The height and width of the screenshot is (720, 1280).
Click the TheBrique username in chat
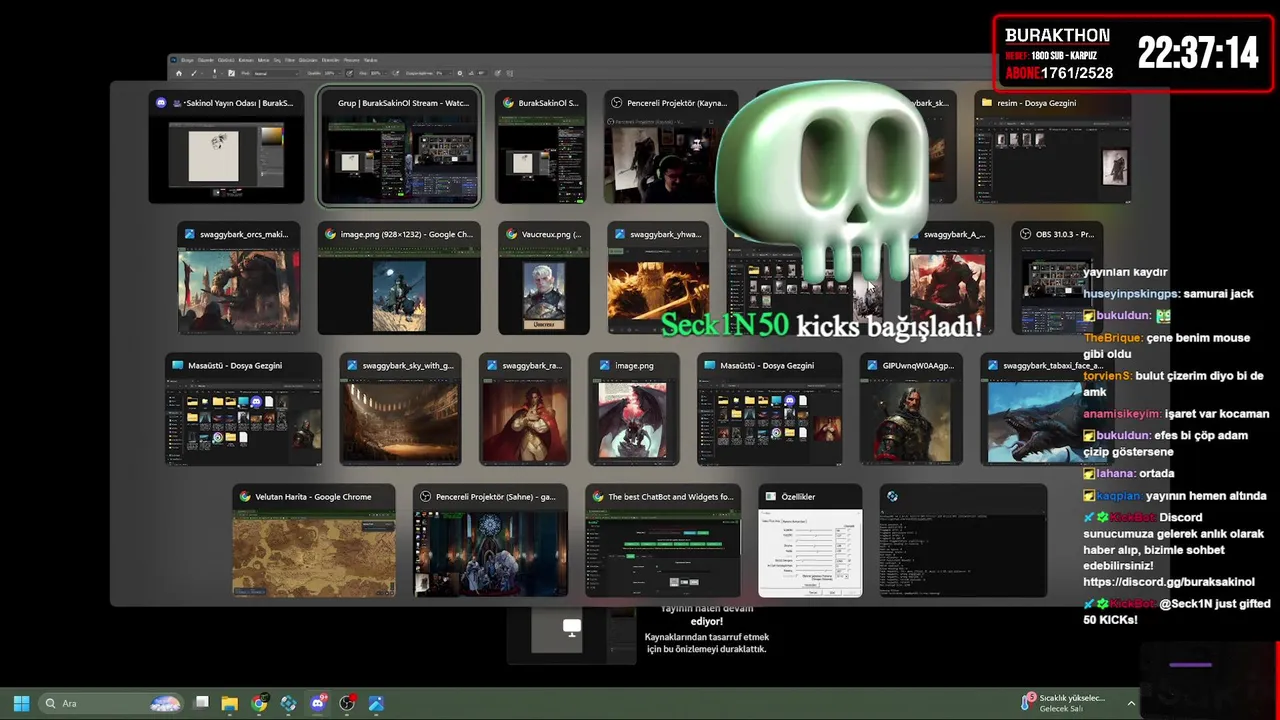(1112, 338)
